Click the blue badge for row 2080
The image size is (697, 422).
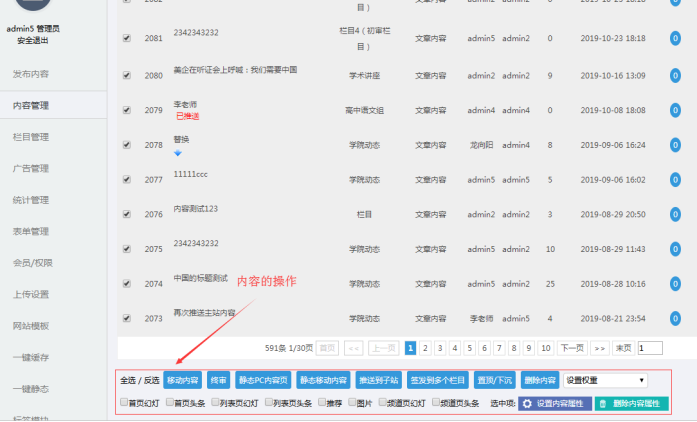point(676,76)
